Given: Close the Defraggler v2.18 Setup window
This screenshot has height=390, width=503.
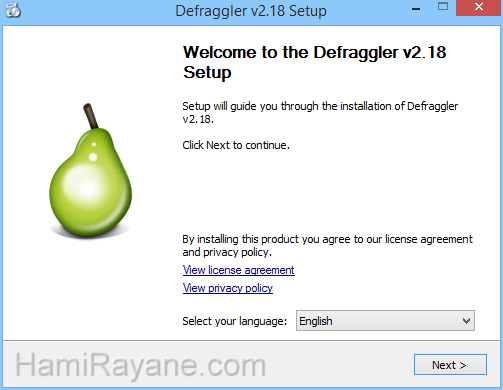Looking at the screenshot, I should 479,7.
